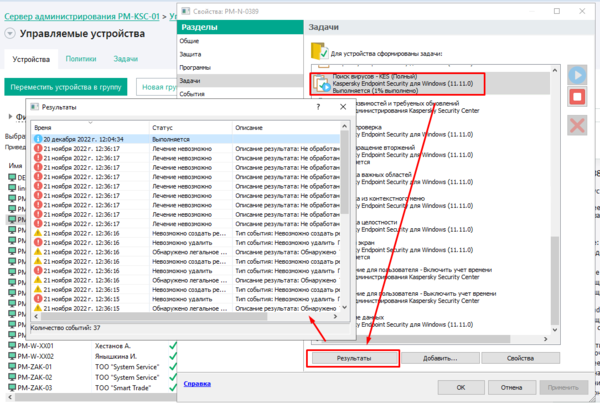Click green check mark in PM-W-XX01 row

click(173, 346)
